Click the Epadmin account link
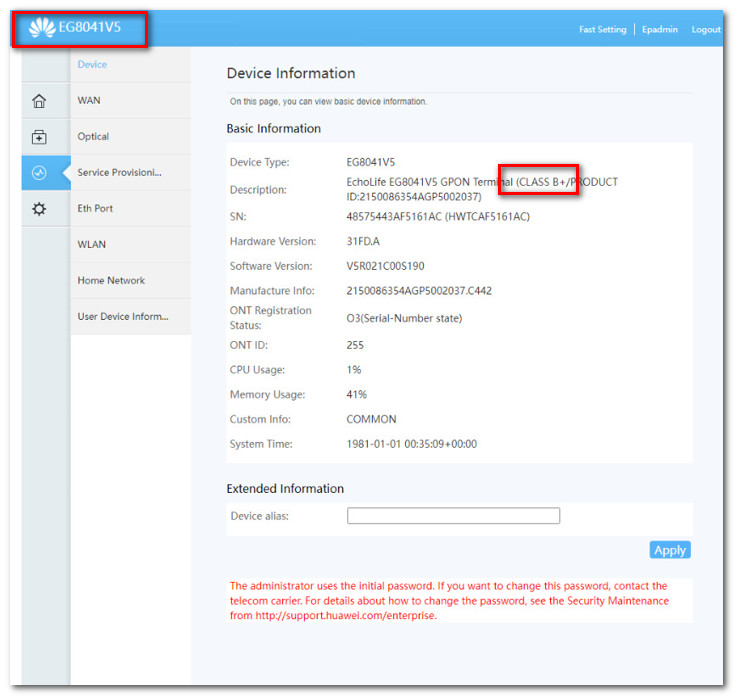The height and width of the screenshot is (696, 734). (659, 30)
